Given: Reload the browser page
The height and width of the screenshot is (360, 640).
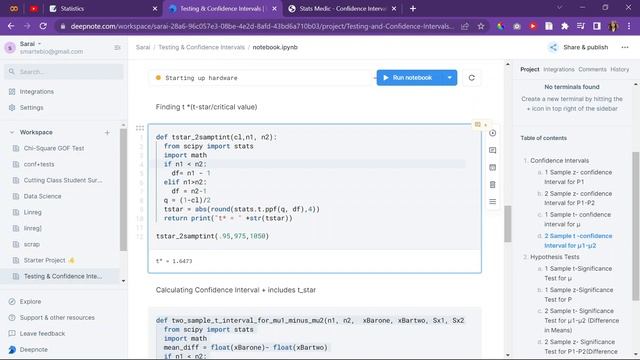Looking at the screenshot, I should point(43,26).
